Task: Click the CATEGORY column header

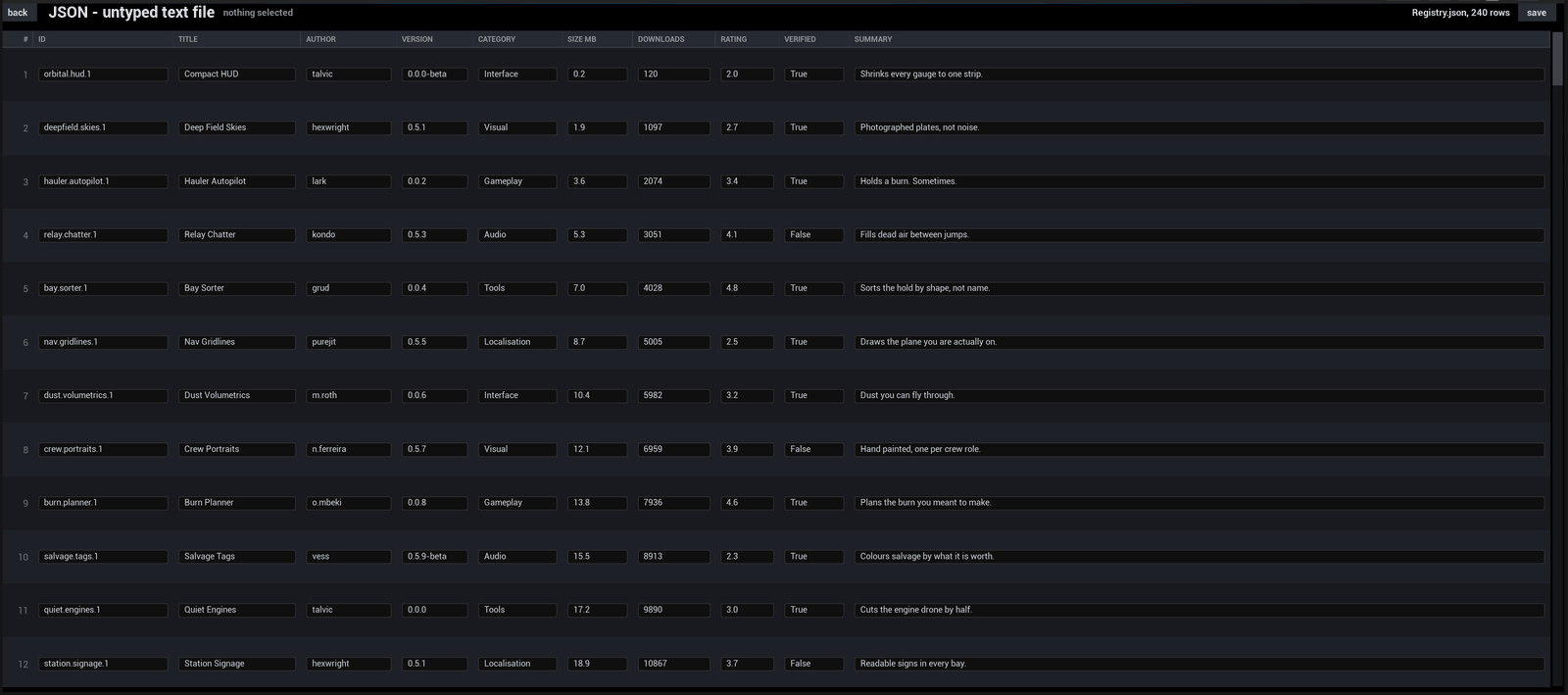Action: click(518, 39)
